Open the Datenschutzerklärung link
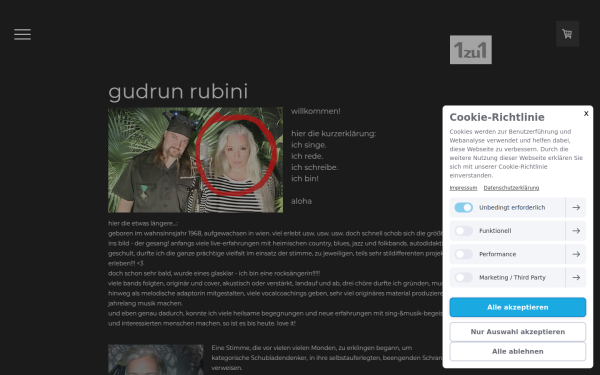The width and height of the screenshot is (600, 375). click(x=511, y=188)
